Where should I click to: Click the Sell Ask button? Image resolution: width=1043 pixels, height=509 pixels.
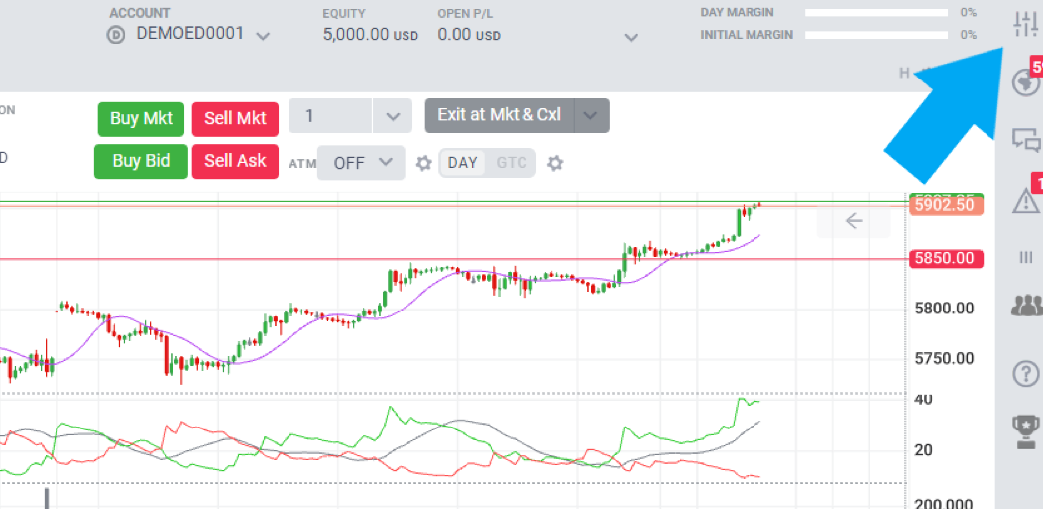pos(236,161)
